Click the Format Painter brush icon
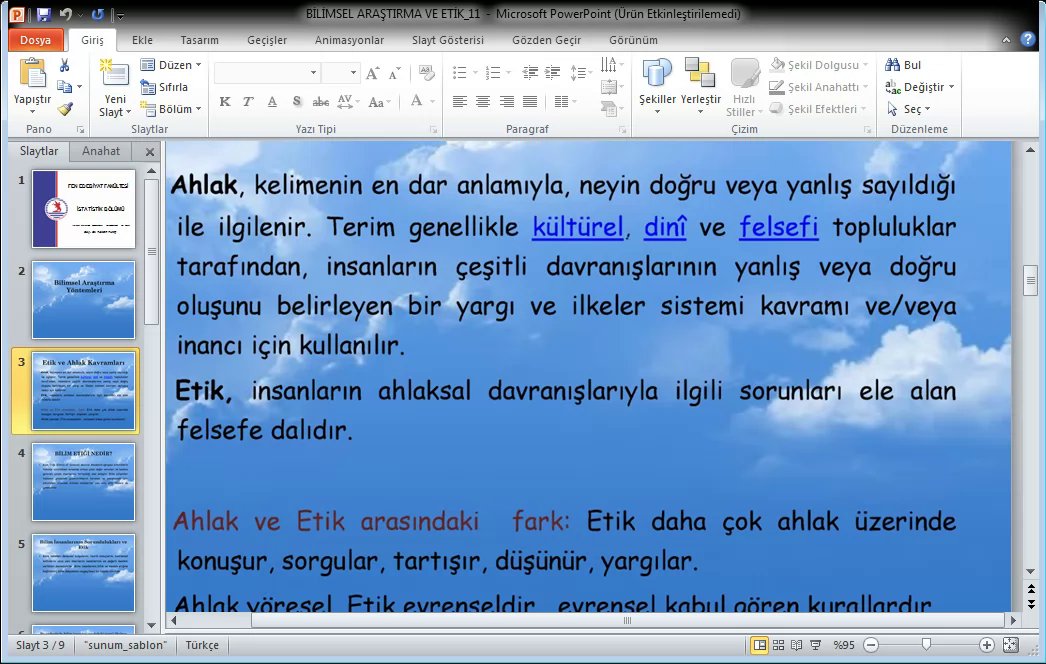The width and height of the screenshot is (1046, 664). [65, 109]
